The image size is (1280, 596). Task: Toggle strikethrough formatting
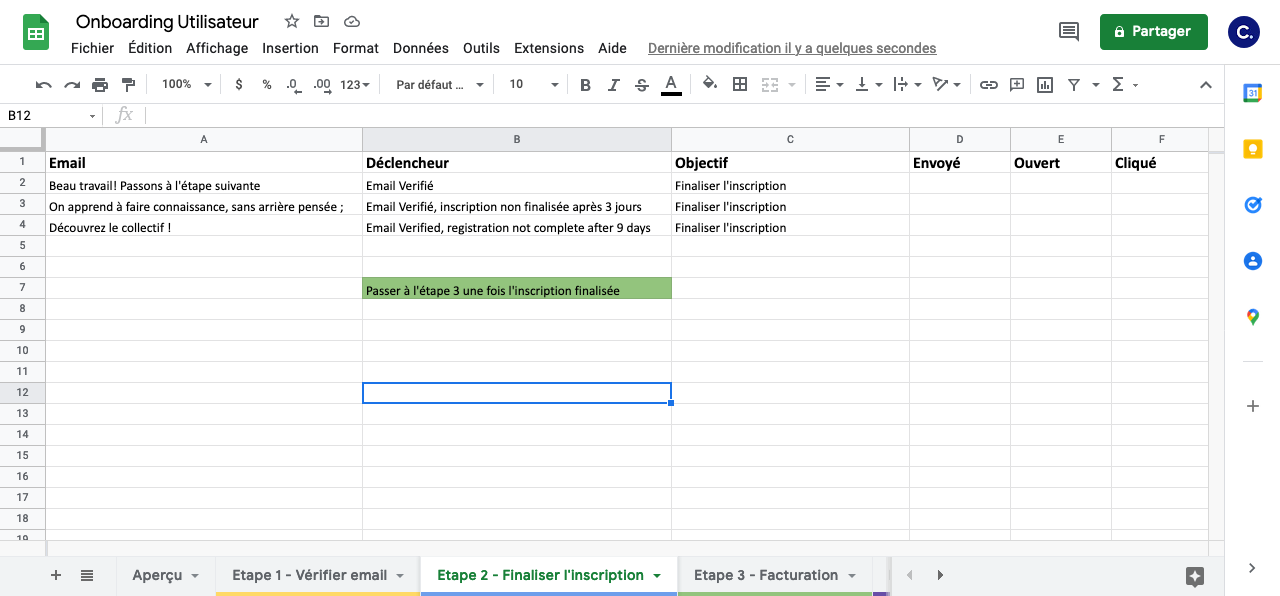point(641,84)
